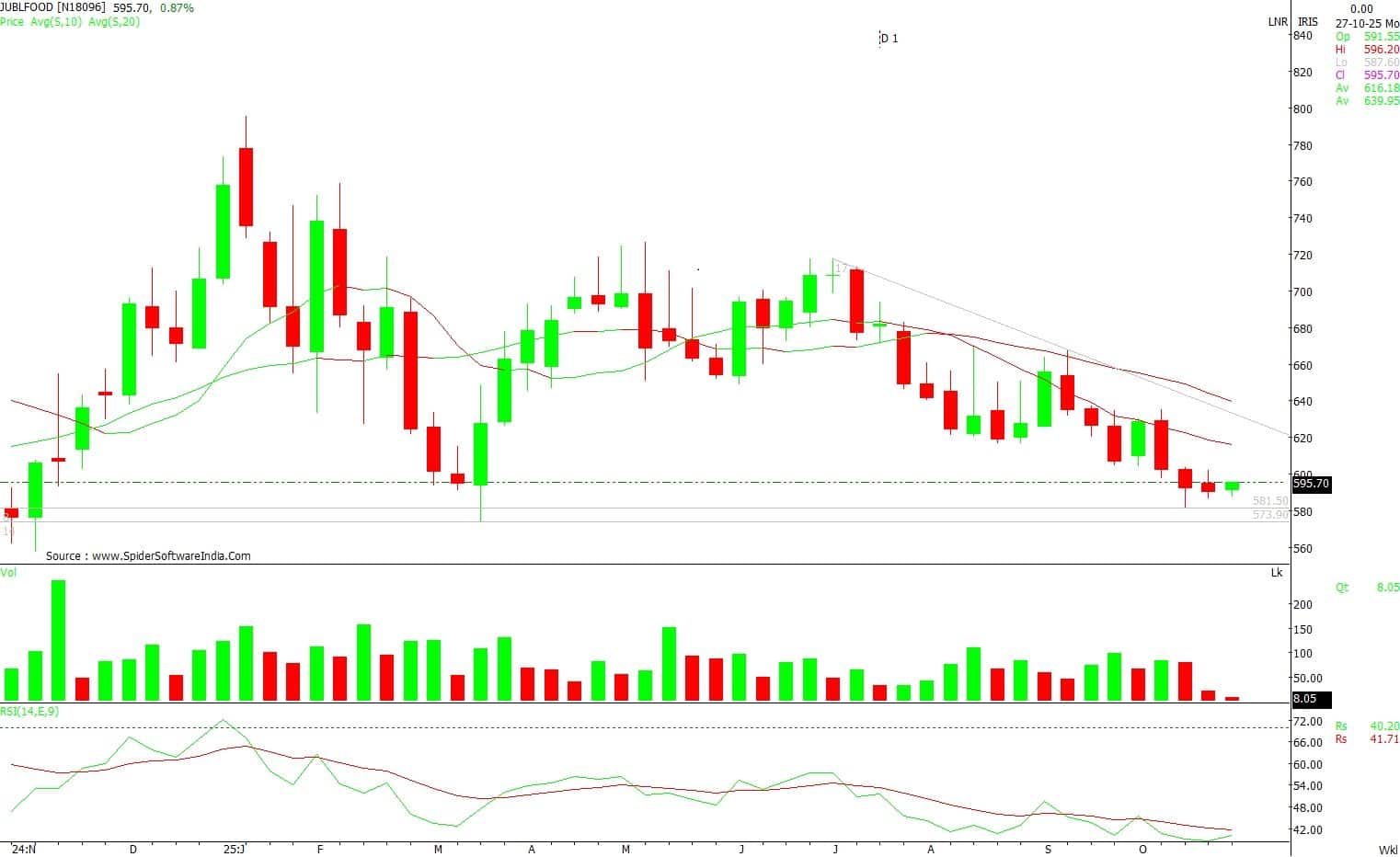
Task: Click the 581.50 support level label
Action: [1270, 501]
